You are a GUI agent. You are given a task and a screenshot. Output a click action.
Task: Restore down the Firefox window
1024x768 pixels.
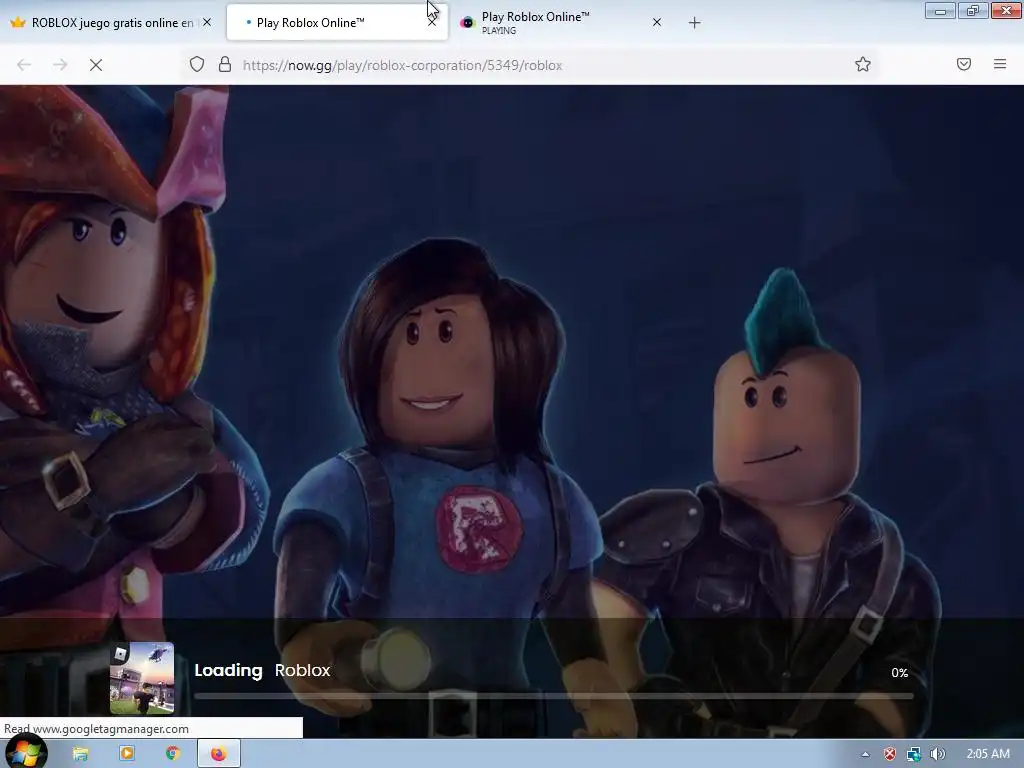point(972,10)
